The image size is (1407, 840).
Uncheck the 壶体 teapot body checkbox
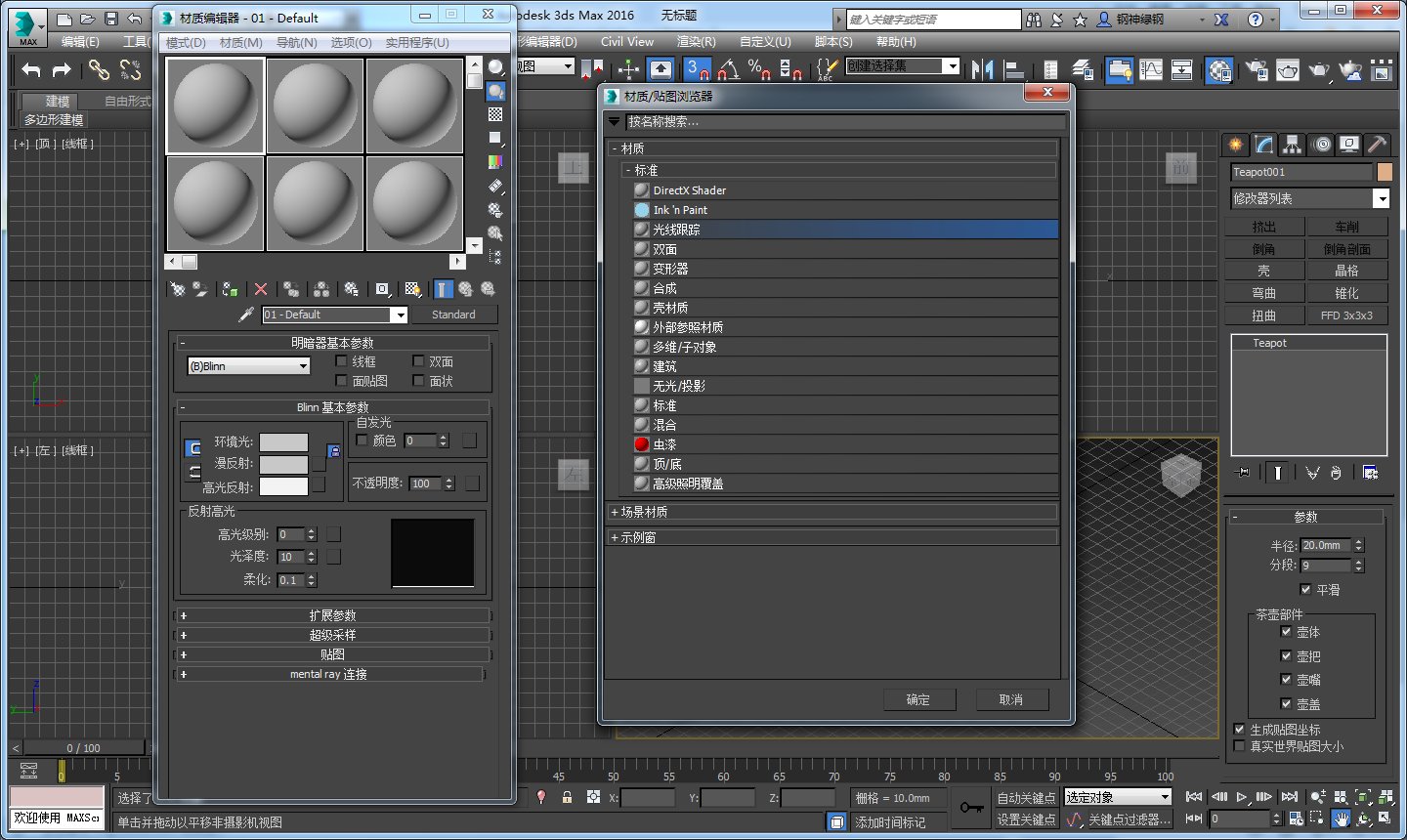(x=1286, y=632)
